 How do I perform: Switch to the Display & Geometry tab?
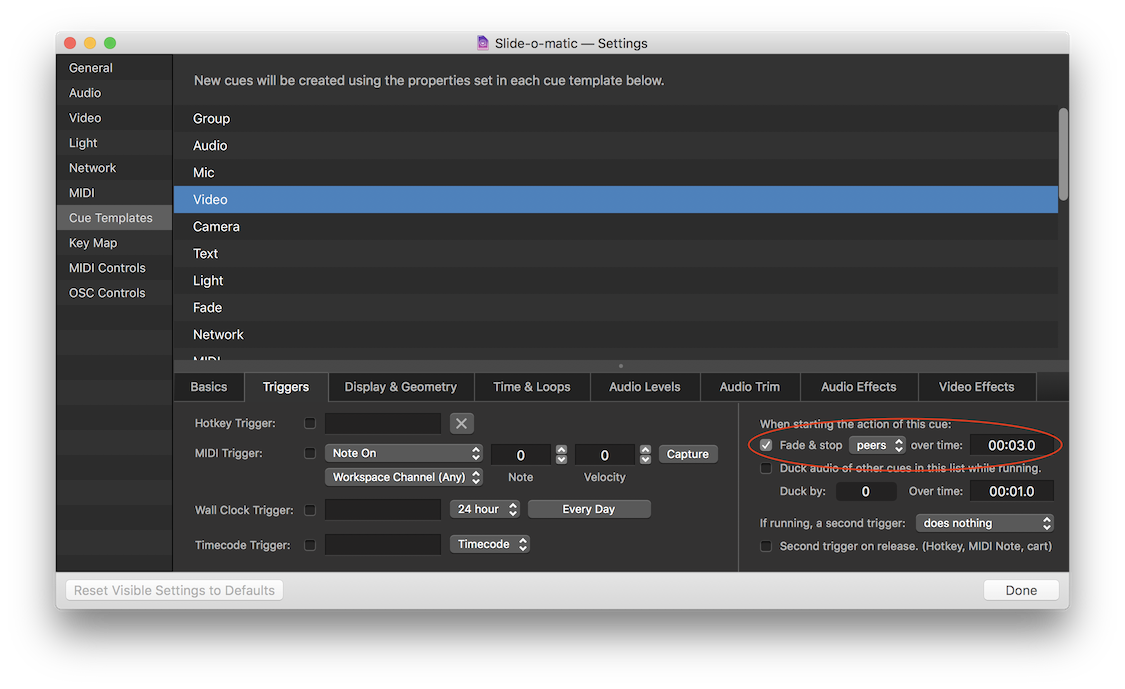tap(400, 387)
